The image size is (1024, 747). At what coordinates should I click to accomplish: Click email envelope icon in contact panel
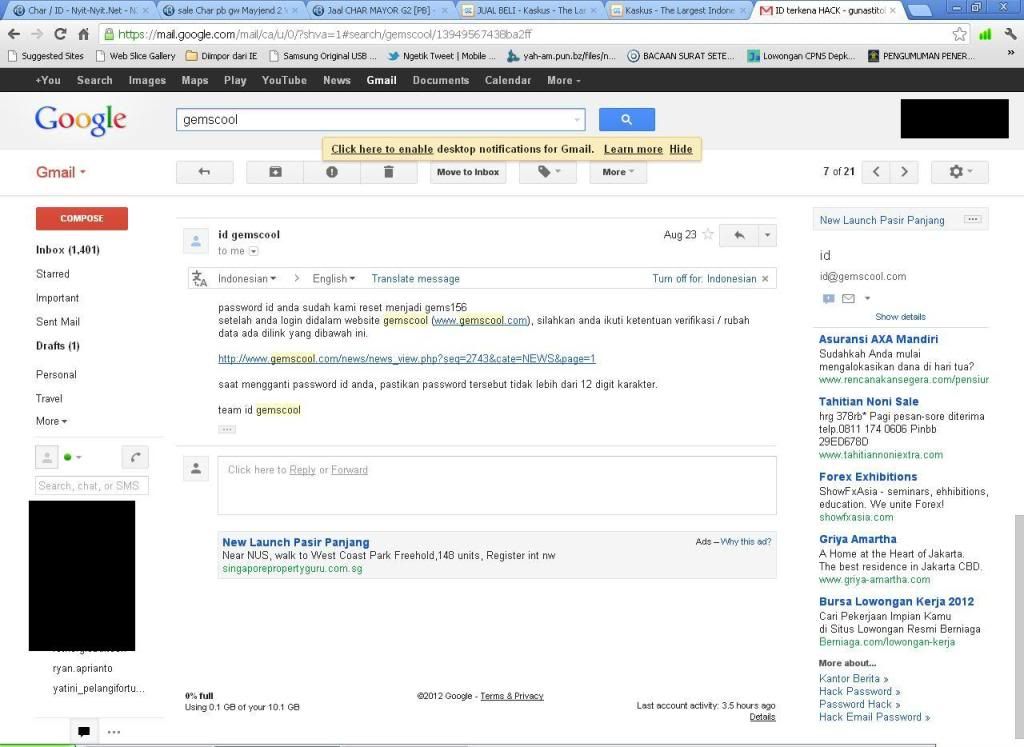click(848, 298)
